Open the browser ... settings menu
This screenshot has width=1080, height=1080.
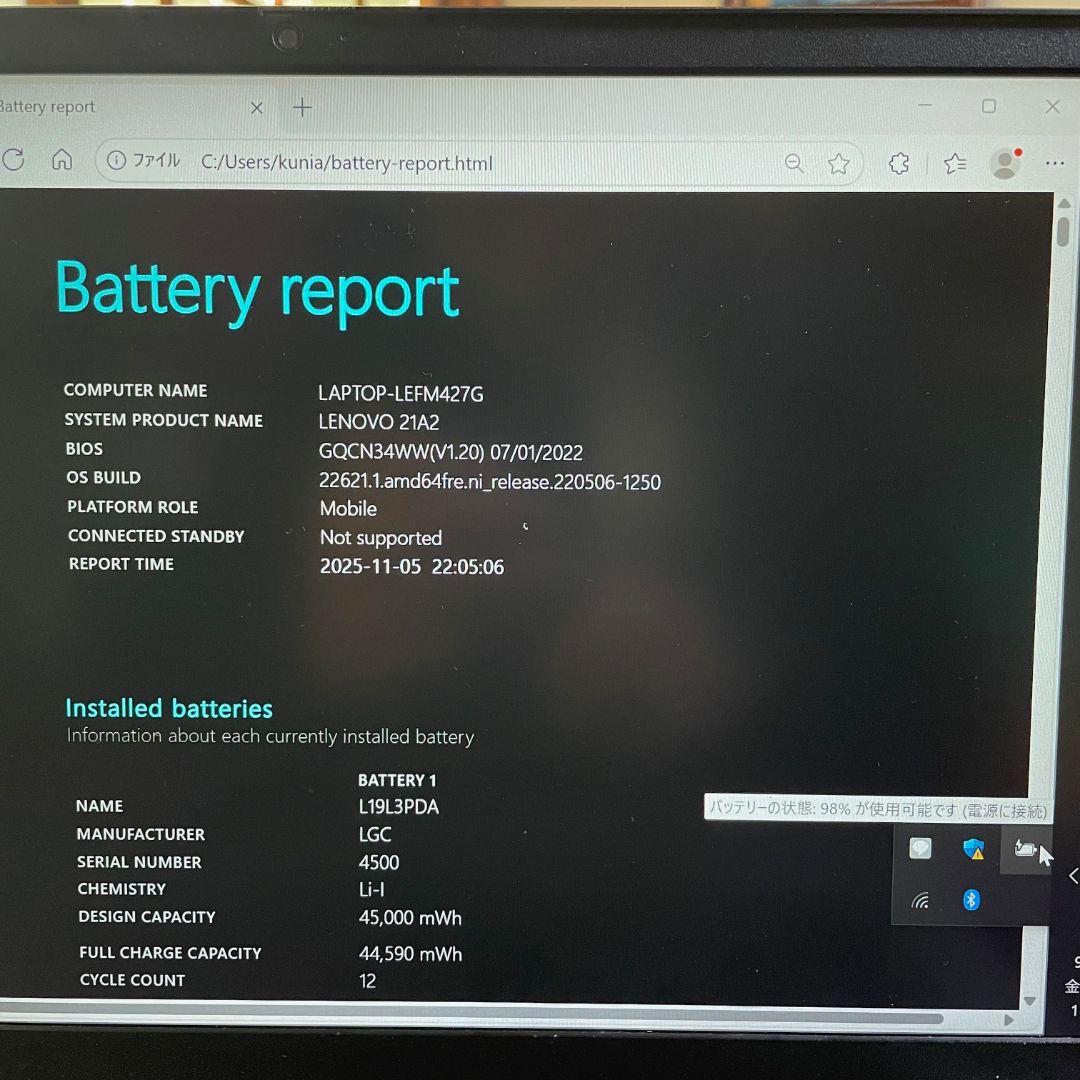1055,162
